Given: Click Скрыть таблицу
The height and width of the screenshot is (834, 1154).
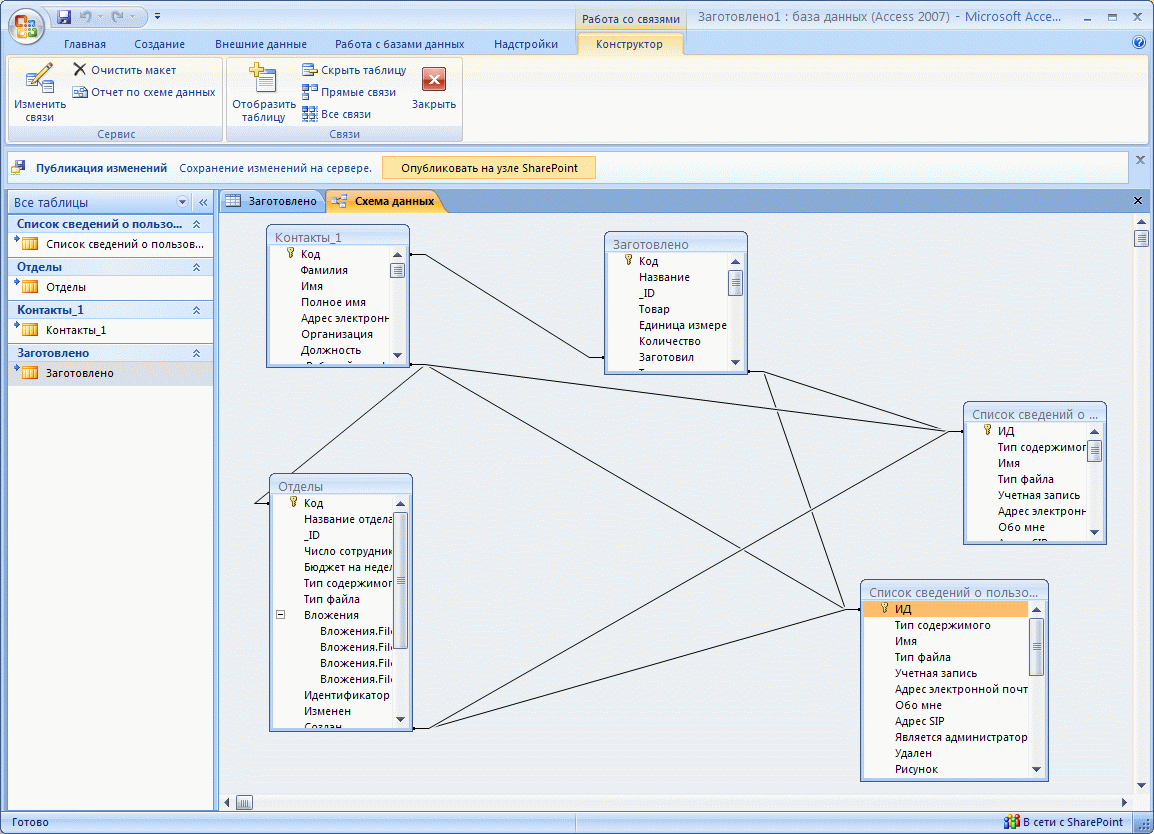Looking at the screenshot, I should [x=354, y=70].
